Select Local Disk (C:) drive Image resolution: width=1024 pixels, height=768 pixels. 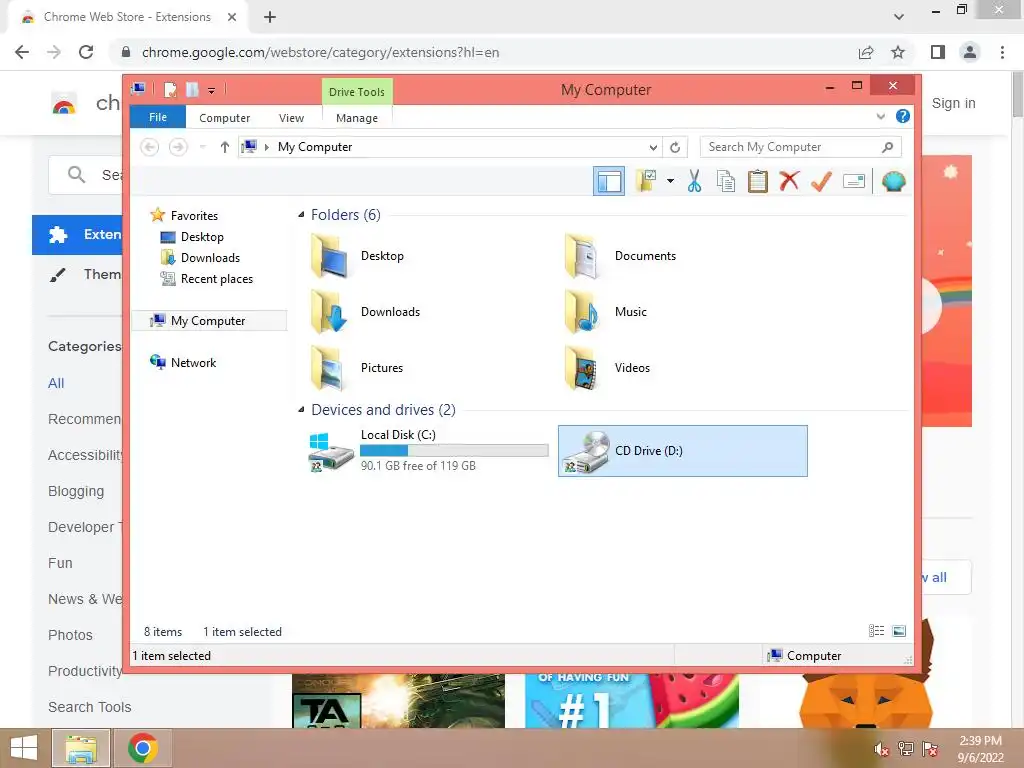coord(428,451)
